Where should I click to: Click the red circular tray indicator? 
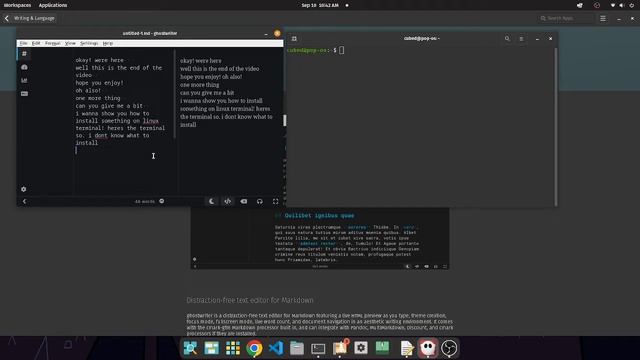coord(597,5)
